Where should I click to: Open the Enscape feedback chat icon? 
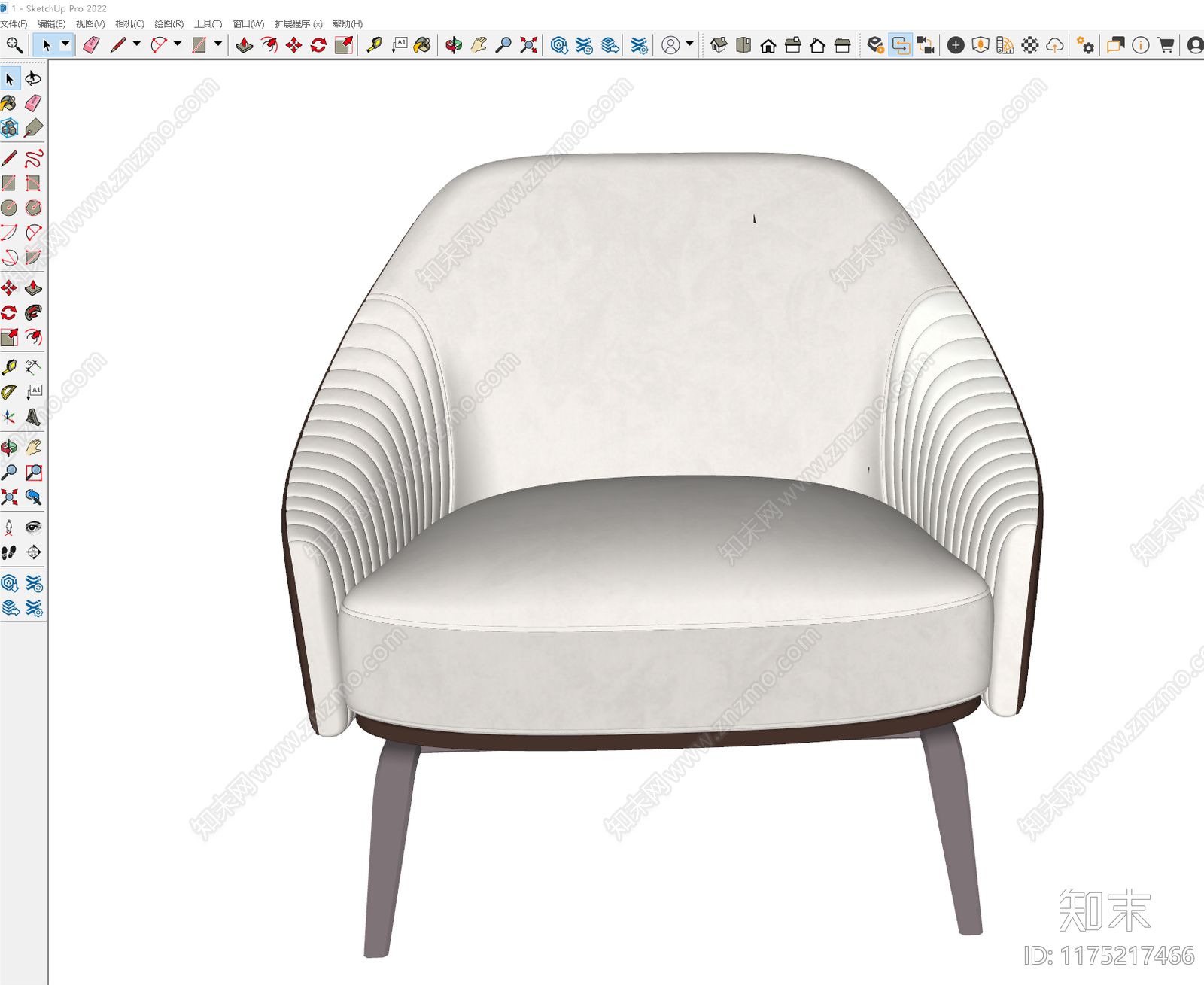click(1116, 45)
